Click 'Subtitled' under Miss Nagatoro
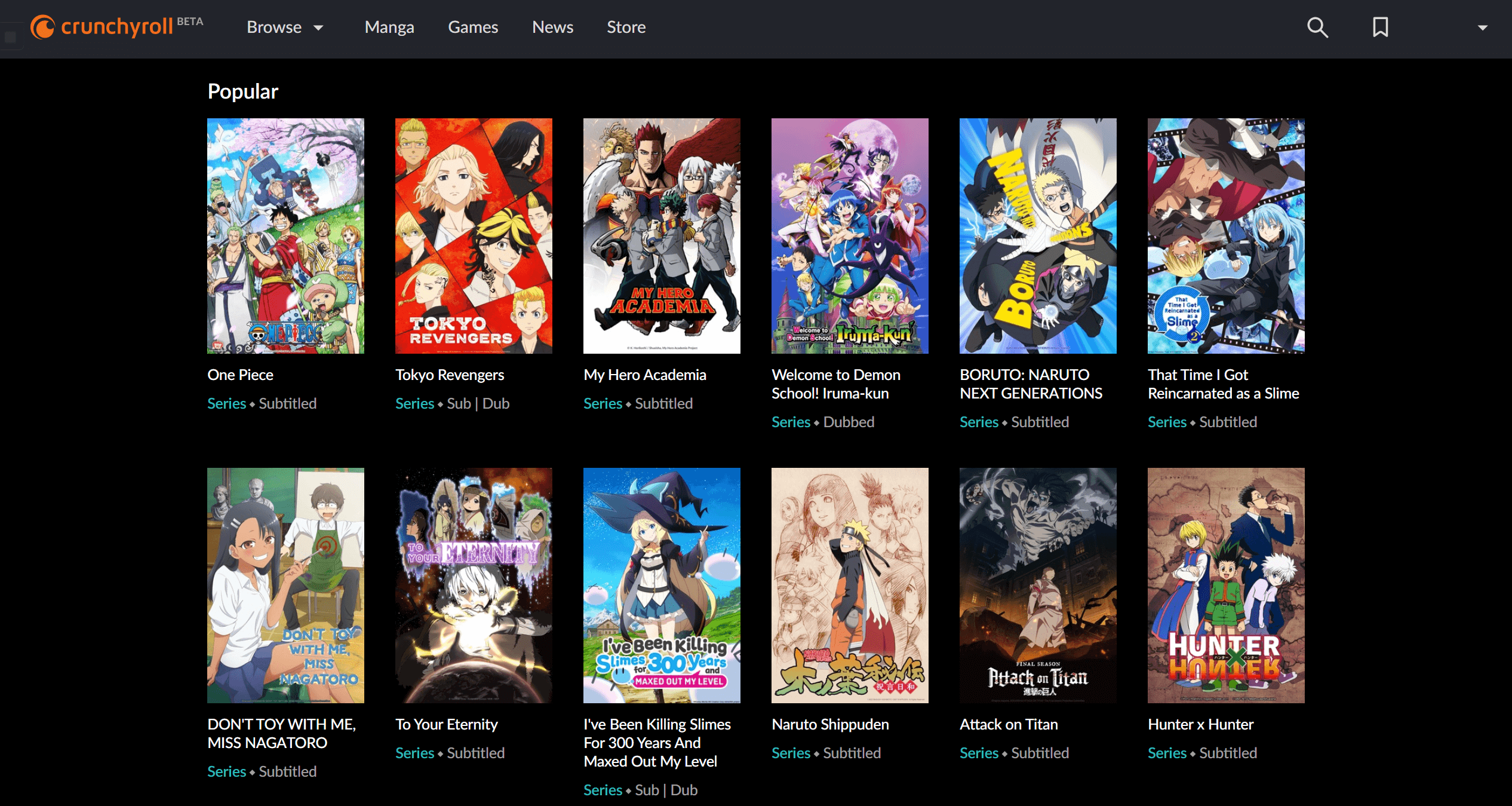 288,771
